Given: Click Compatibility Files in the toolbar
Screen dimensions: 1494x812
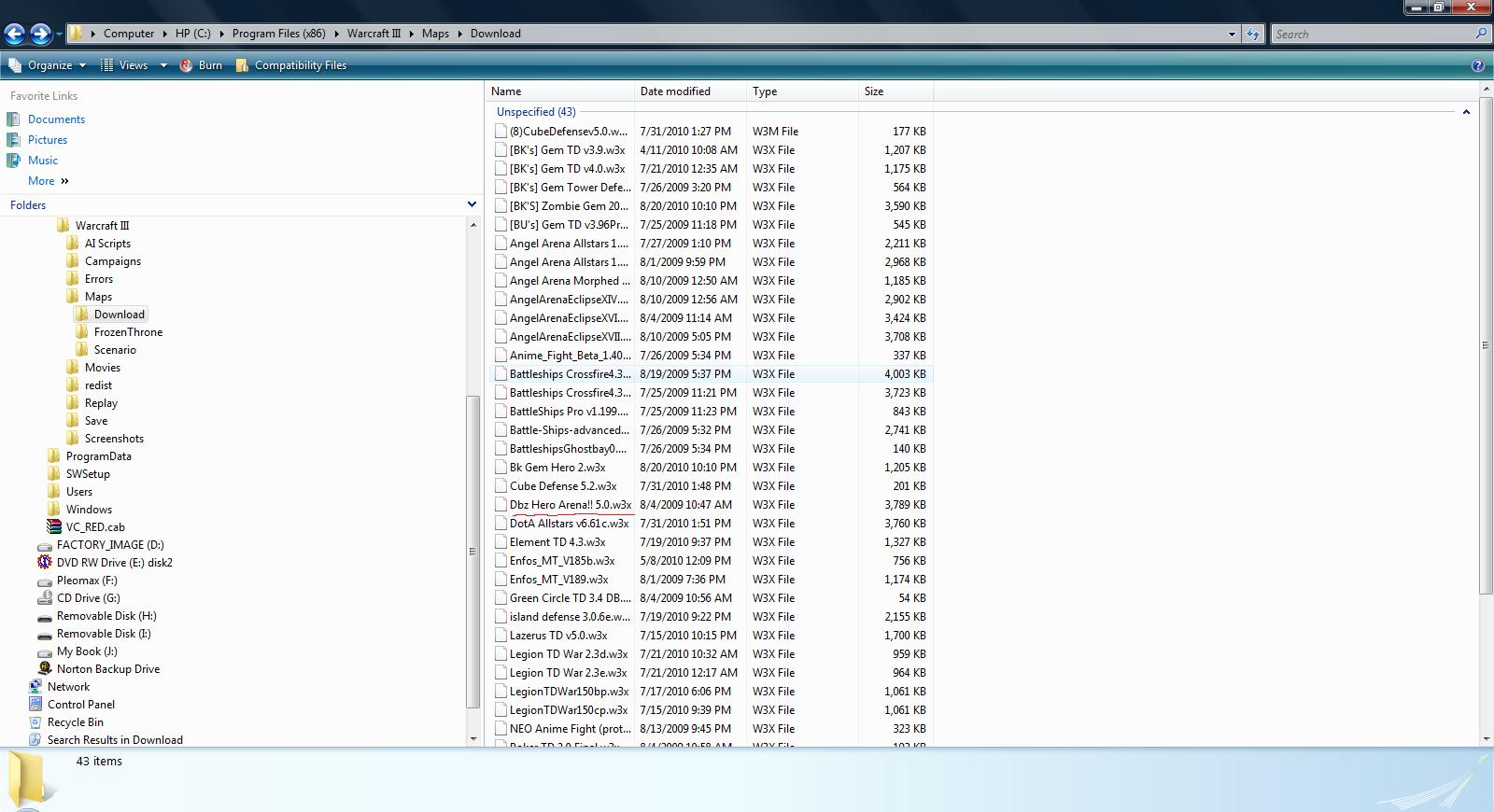Looking at the screenshot, I should pyautogui.click(x=291, y=65).
